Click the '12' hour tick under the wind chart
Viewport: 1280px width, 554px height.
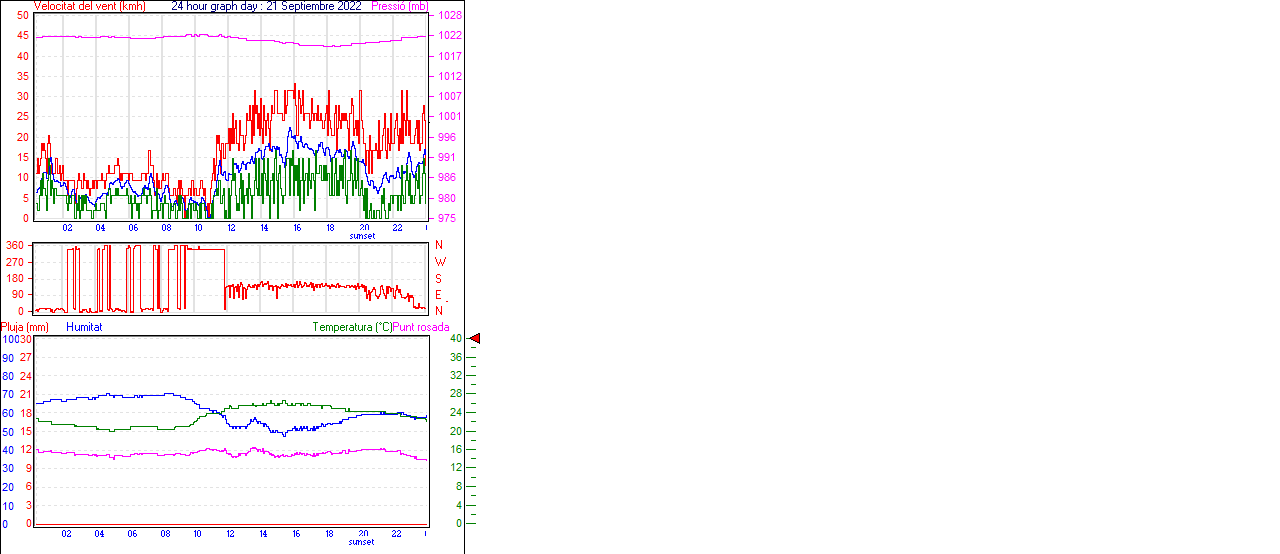tap(231, 228)
